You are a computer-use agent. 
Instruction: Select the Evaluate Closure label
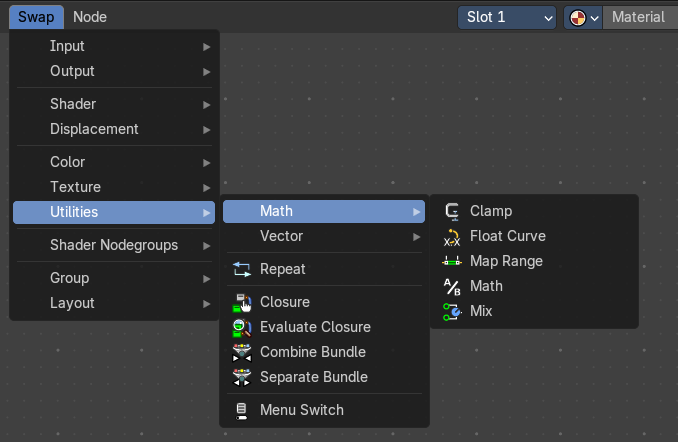(x=315, y=327)
